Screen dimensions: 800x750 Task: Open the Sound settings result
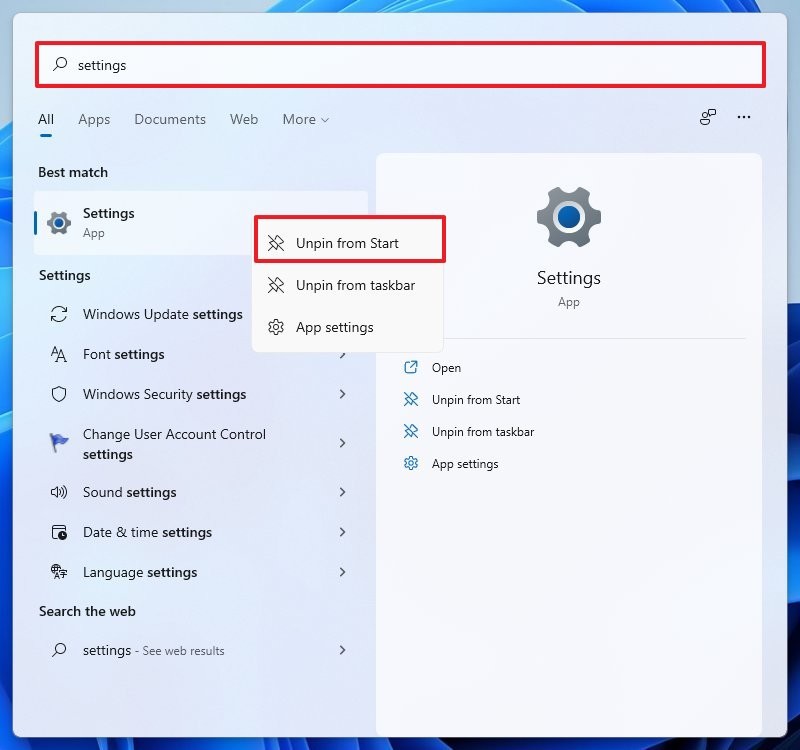pos(201,492)
